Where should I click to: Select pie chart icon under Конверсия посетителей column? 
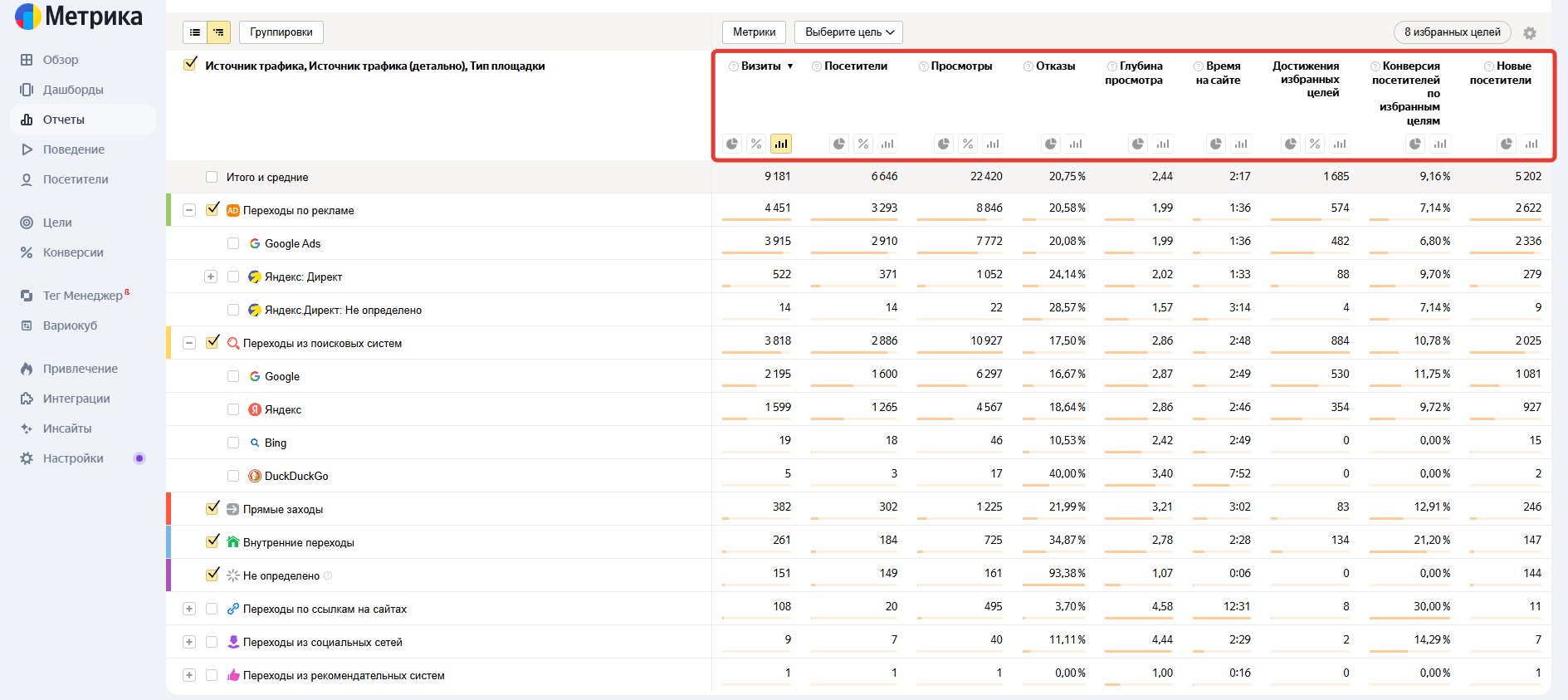point(1415,144)
